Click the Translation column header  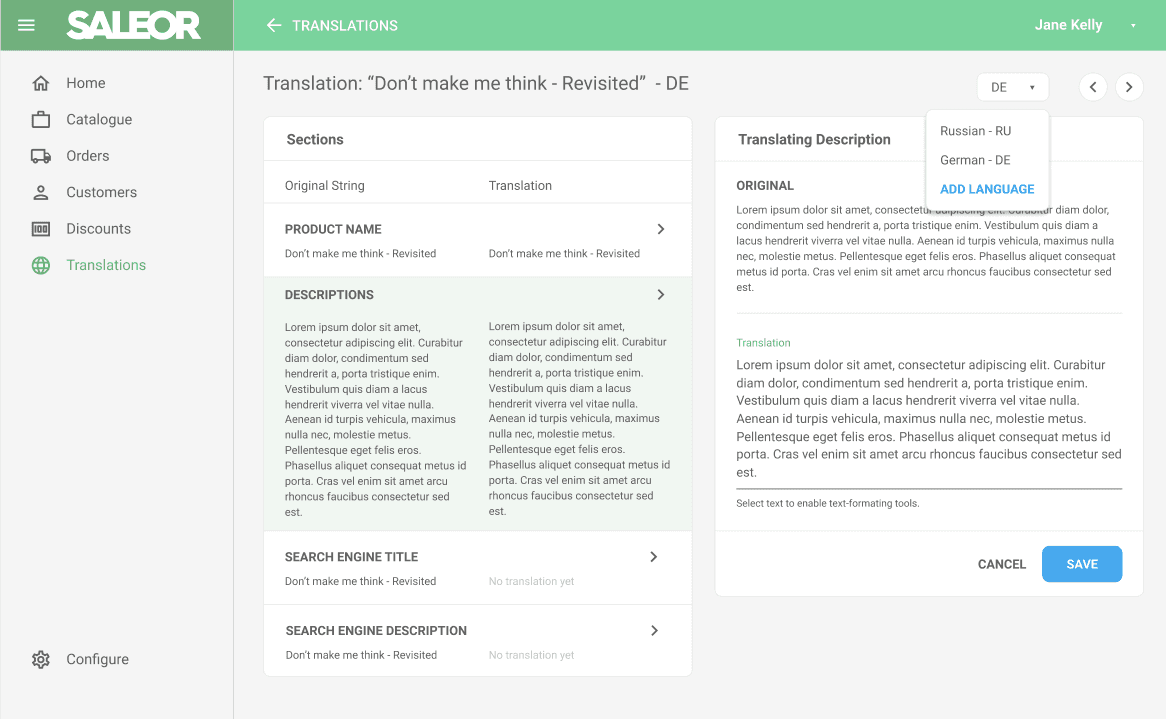point(520,186)
